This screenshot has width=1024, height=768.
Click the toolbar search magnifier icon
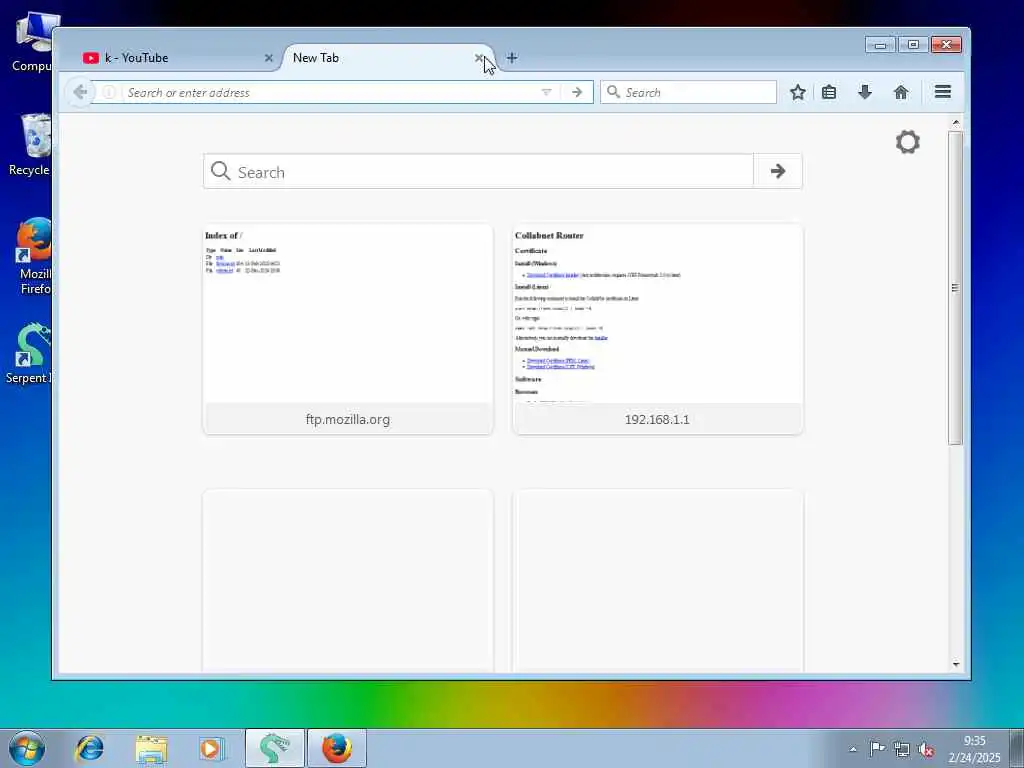[613, 92]
